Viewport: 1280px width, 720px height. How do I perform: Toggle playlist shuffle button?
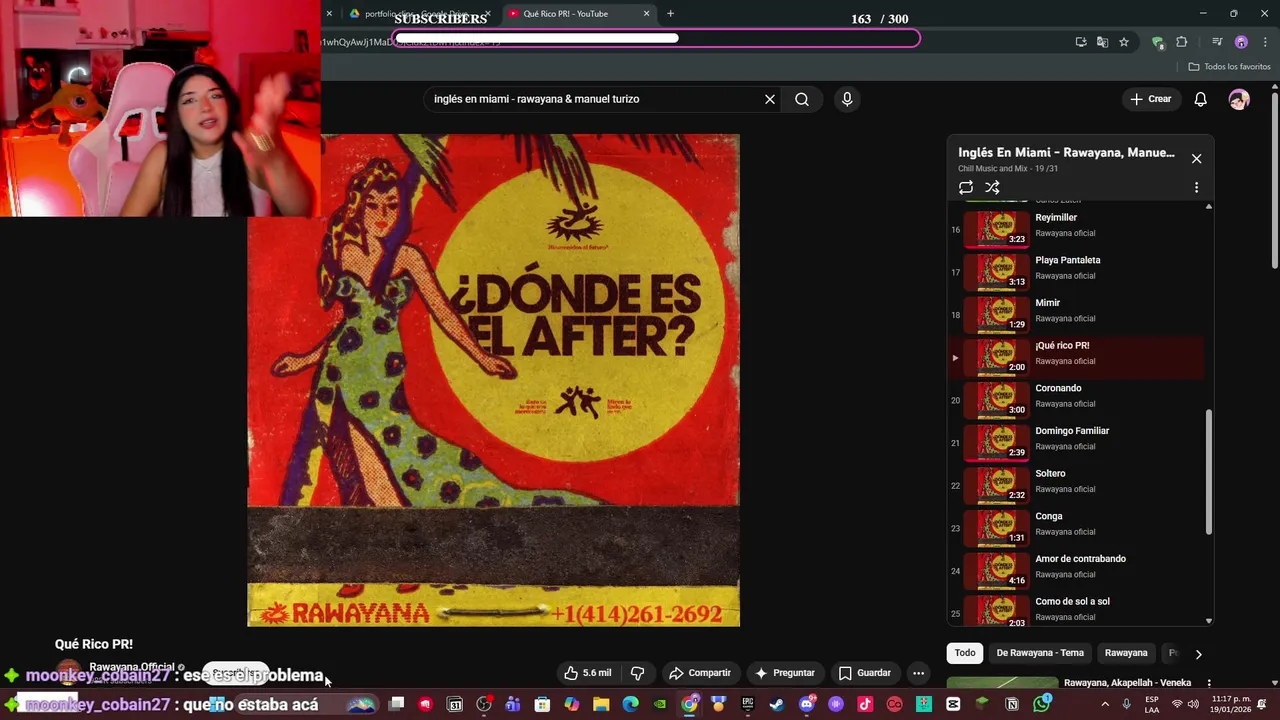[992, 187]
